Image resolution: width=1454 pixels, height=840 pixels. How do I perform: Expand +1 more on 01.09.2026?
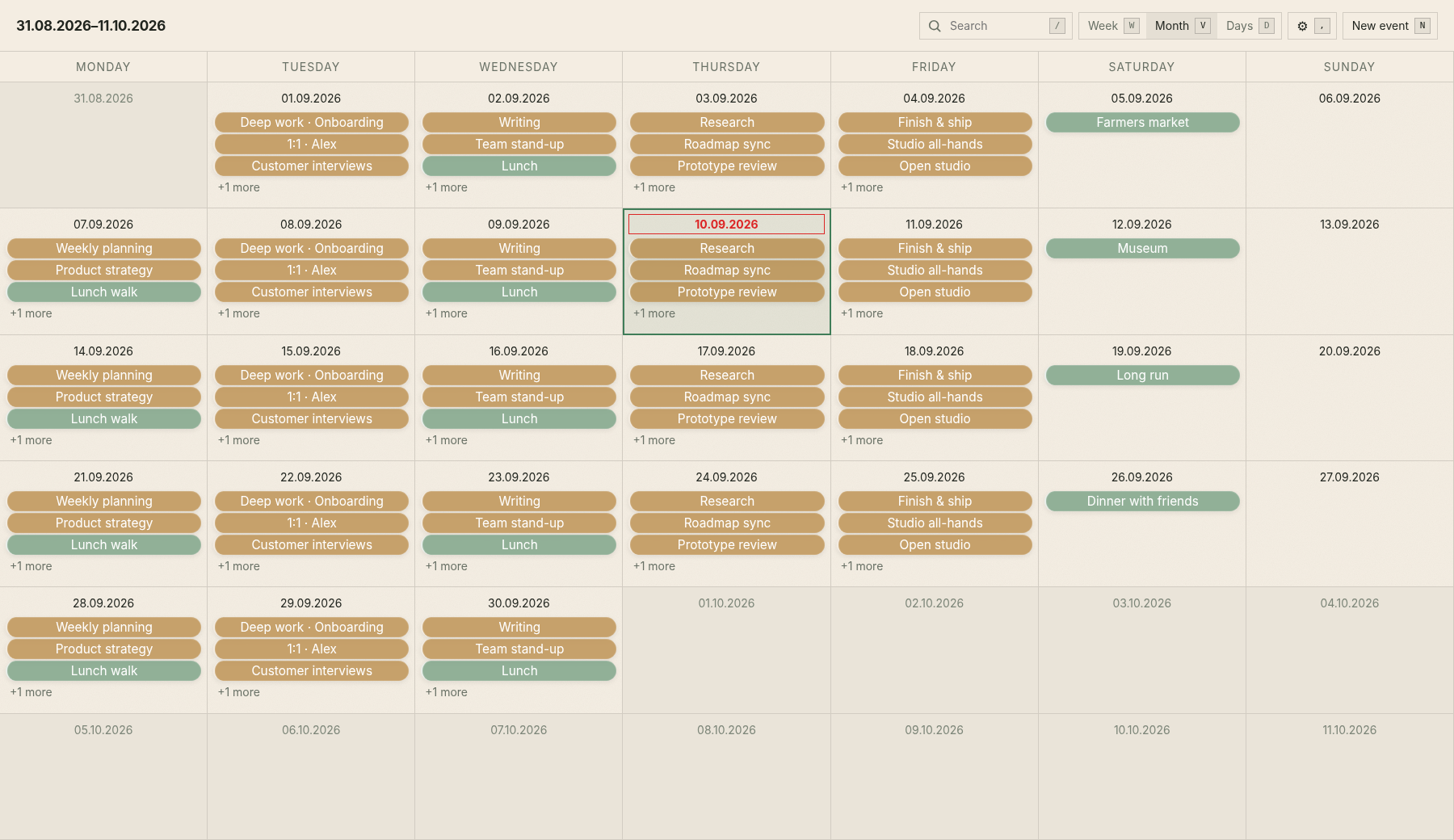click(x=239, y=187)
